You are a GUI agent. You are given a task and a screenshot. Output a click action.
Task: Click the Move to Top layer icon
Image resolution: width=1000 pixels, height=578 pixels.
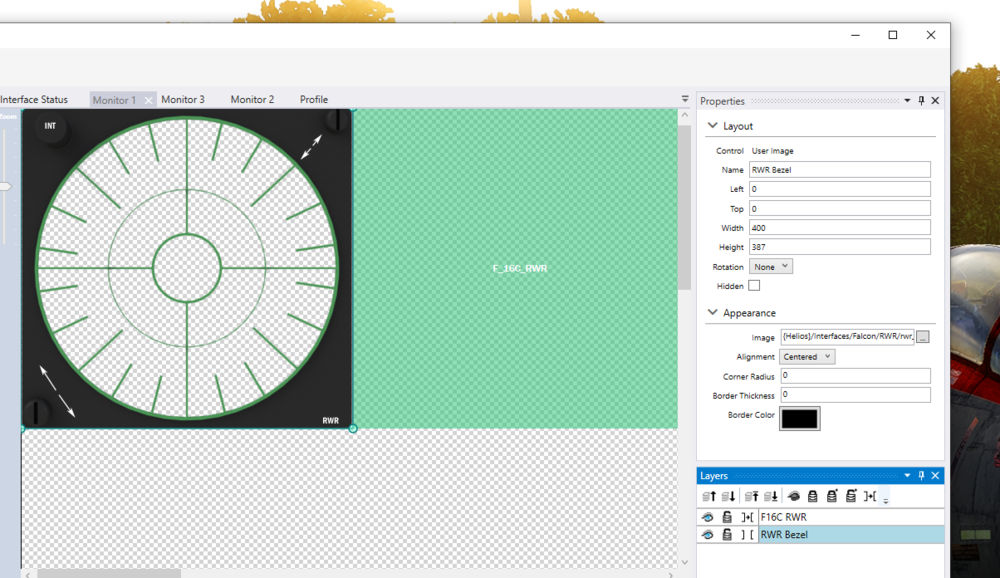tap(752, 496)
